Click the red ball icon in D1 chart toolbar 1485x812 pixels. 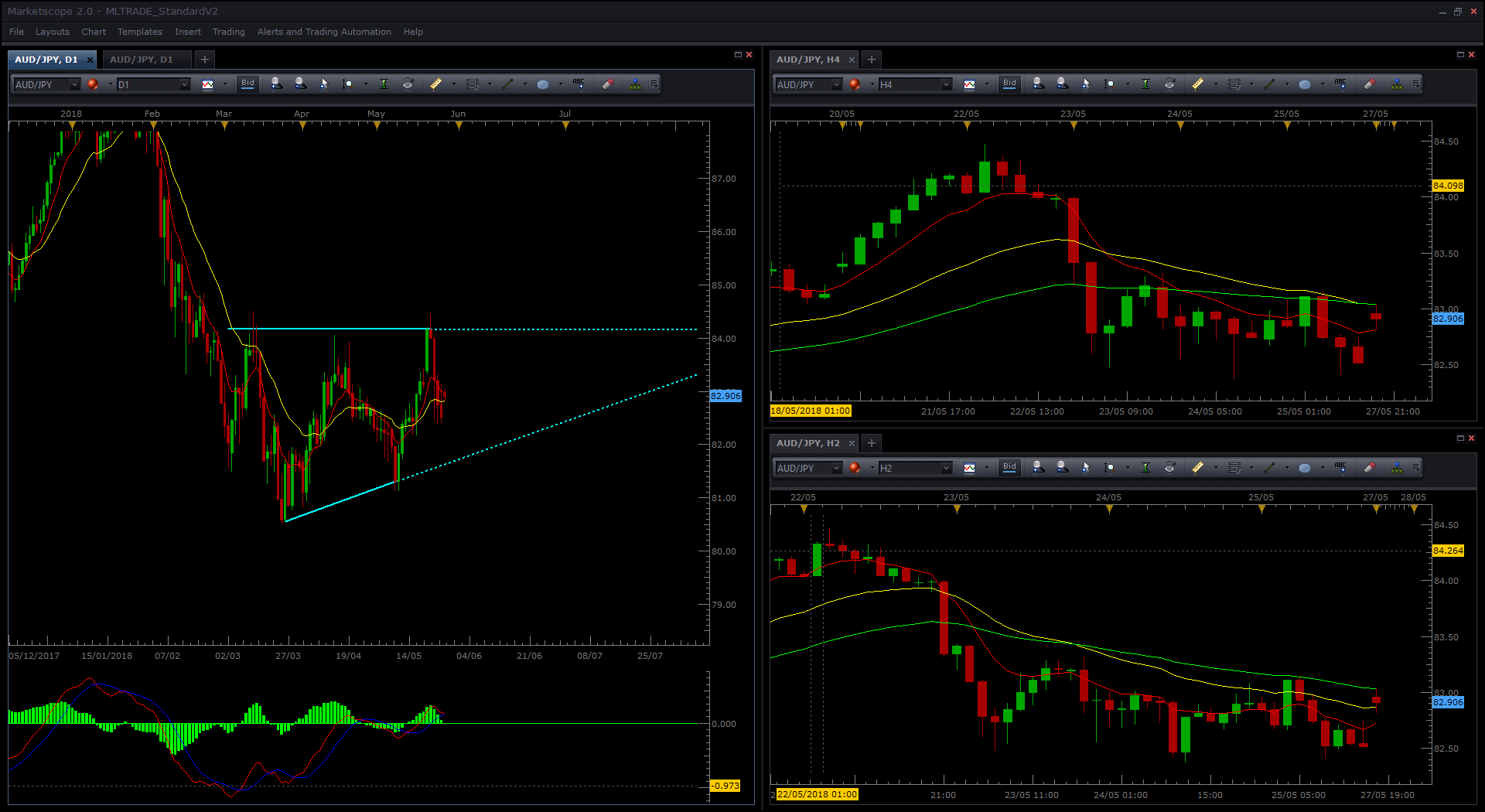tap(93, 84)
